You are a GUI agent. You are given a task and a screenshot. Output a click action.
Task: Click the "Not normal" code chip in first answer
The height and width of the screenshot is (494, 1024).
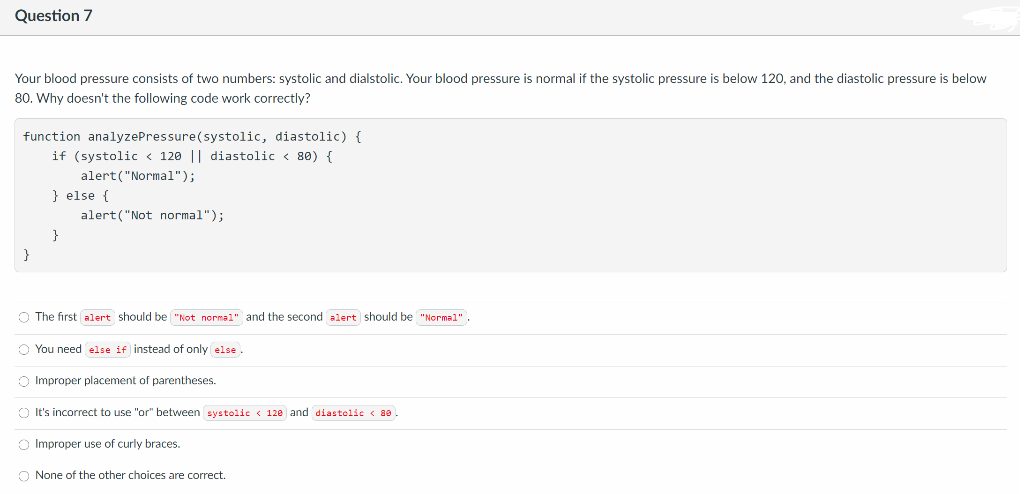point(207,318)
